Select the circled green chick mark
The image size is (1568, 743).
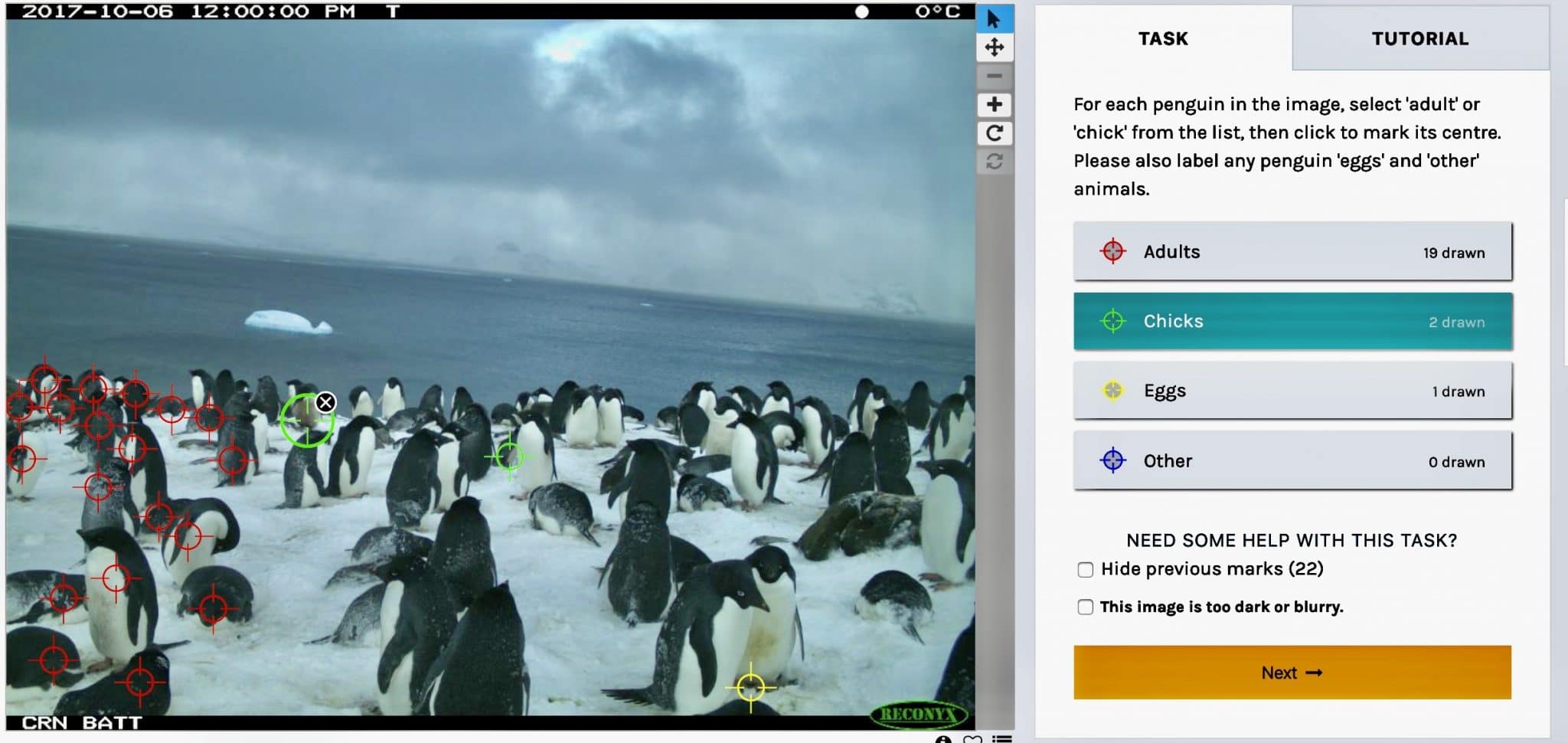(306, 421)
